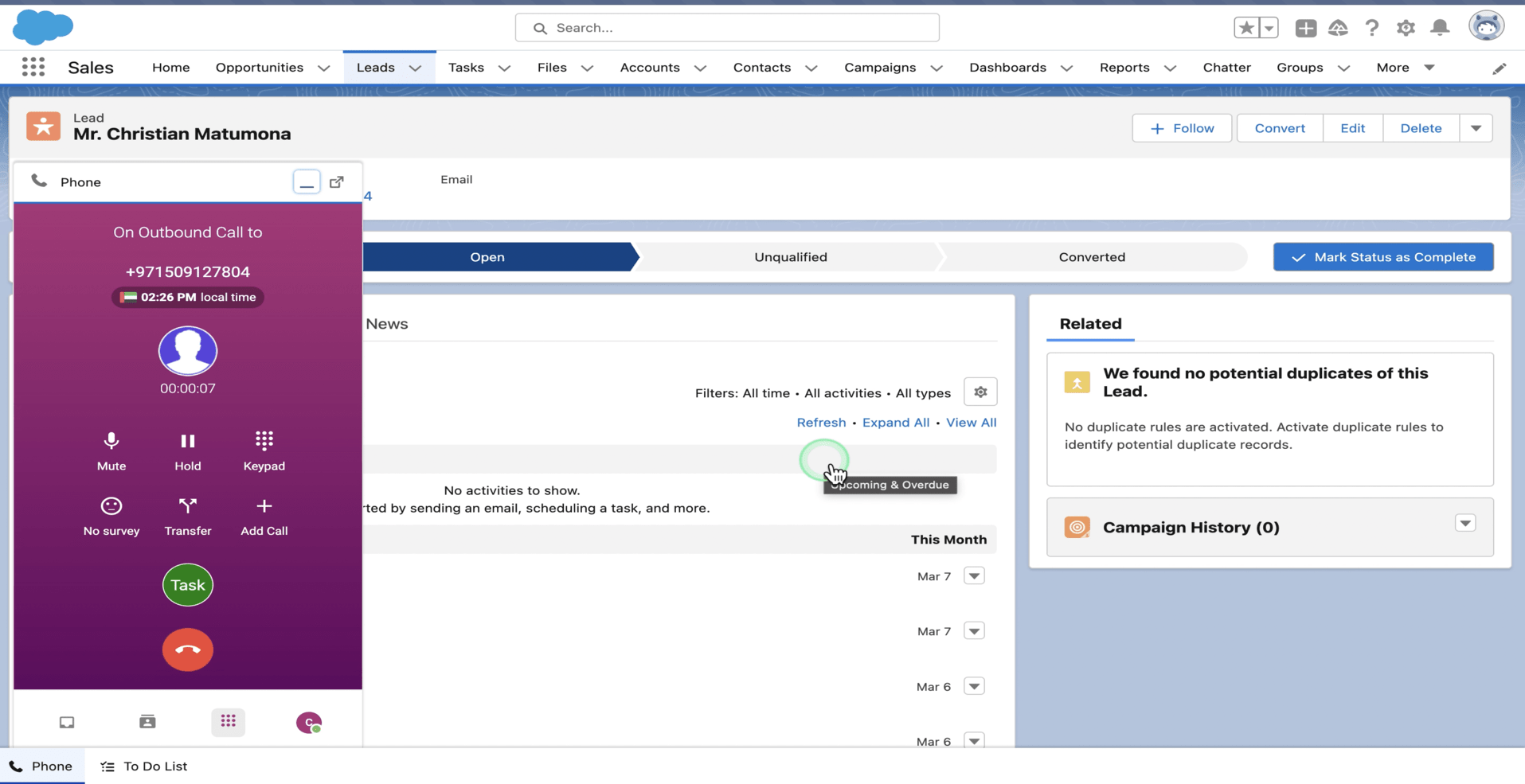Click Mark Status as Complete
This screenshot has width=1525, height=784.
click(x=1383, y=257)
